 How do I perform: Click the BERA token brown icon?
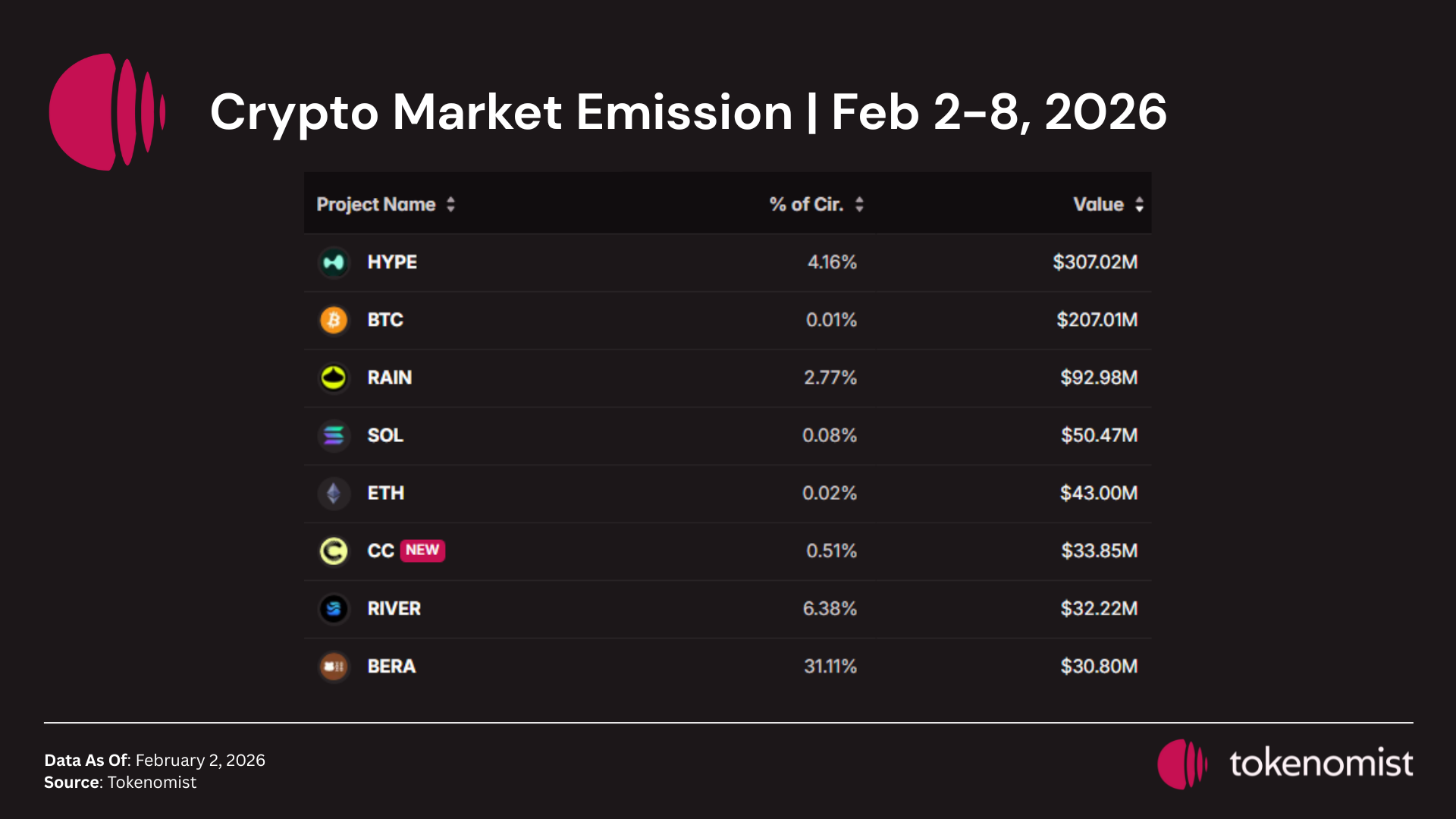point(334,667)
